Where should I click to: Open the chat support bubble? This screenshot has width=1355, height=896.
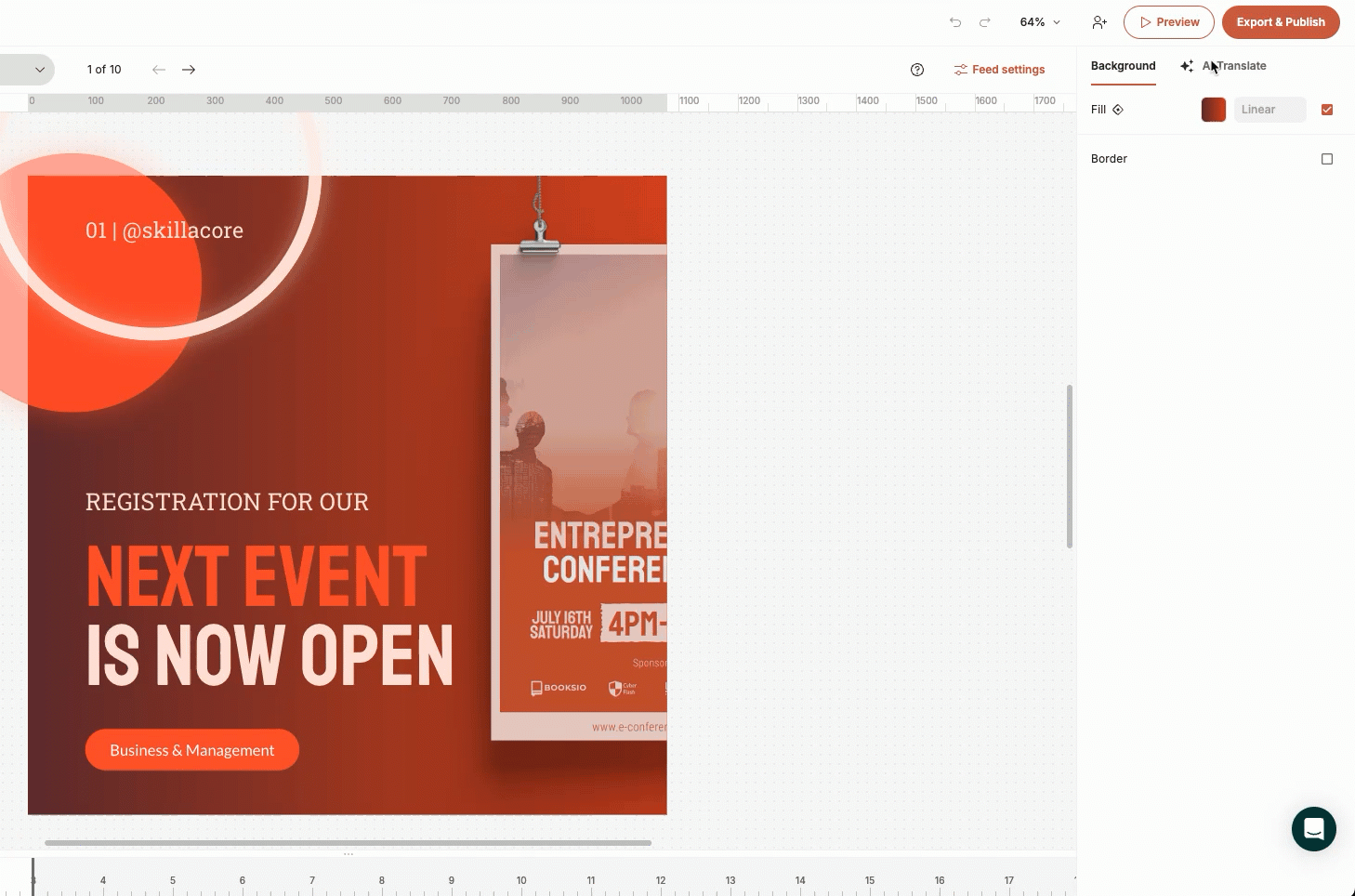(1313, 828)
